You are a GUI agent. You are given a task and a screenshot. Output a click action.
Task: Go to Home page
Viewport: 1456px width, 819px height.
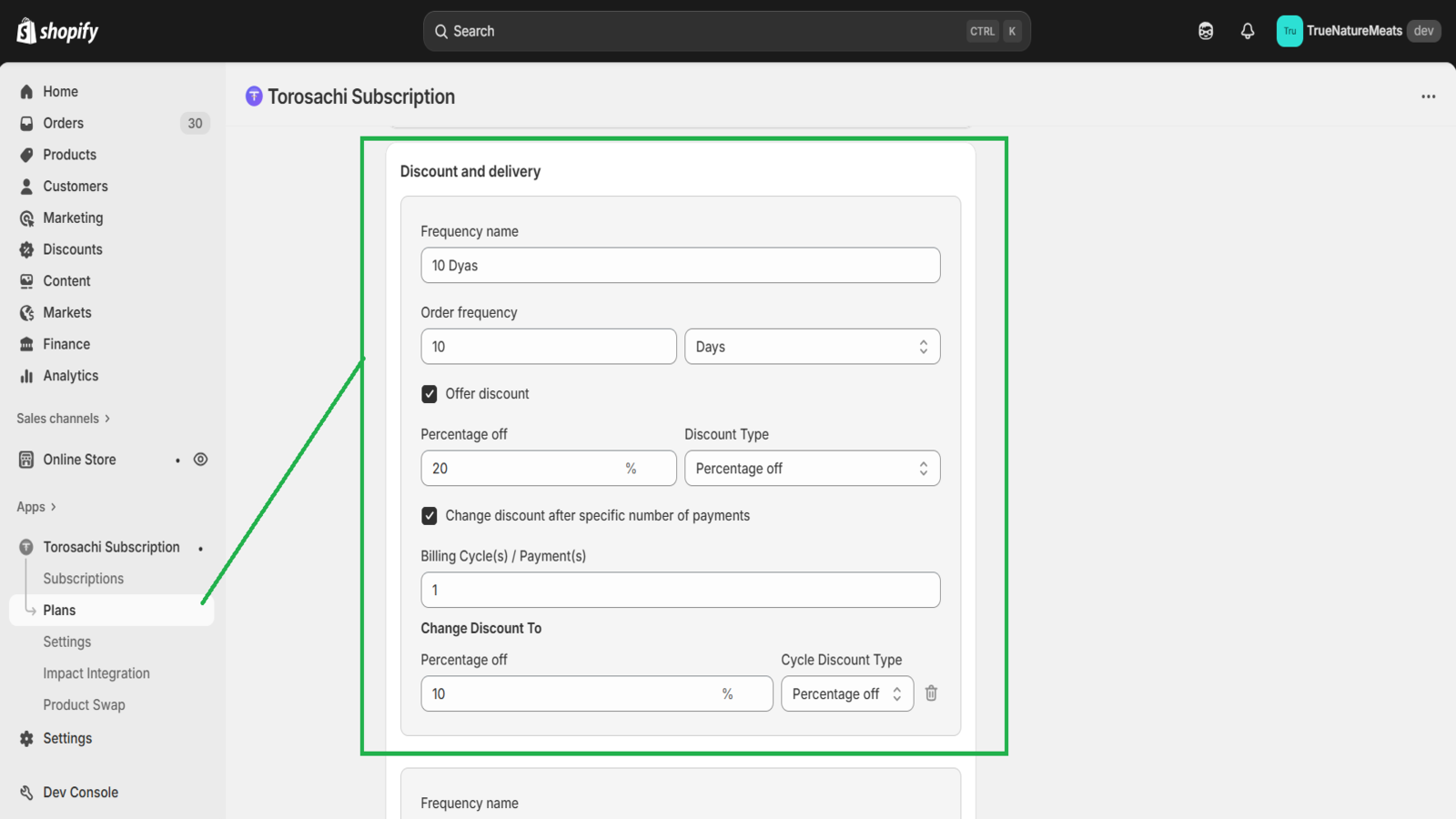(60, 92)
